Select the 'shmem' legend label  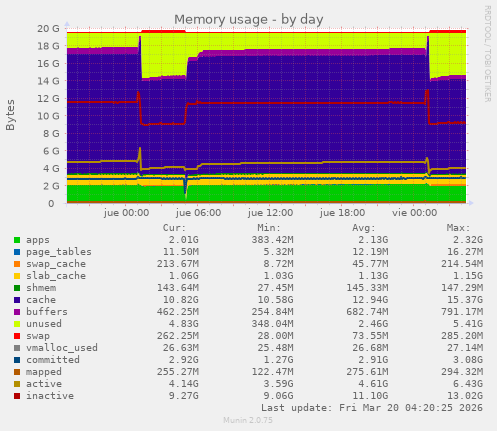point(41,288)
